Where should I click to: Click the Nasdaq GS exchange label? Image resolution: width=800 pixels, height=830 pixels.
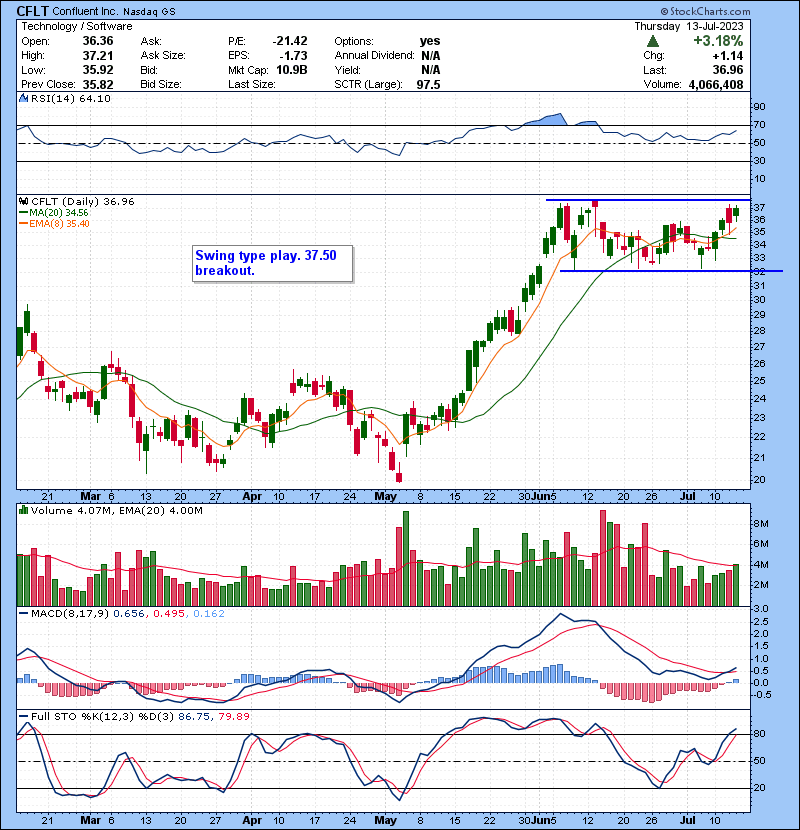click(x=149, y=12)
